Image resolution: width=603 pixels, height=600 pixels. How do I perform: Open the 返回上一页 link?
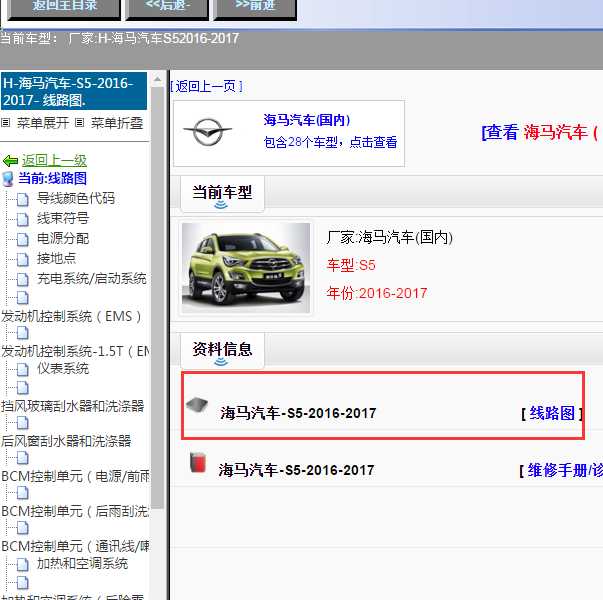click(206, 86)
